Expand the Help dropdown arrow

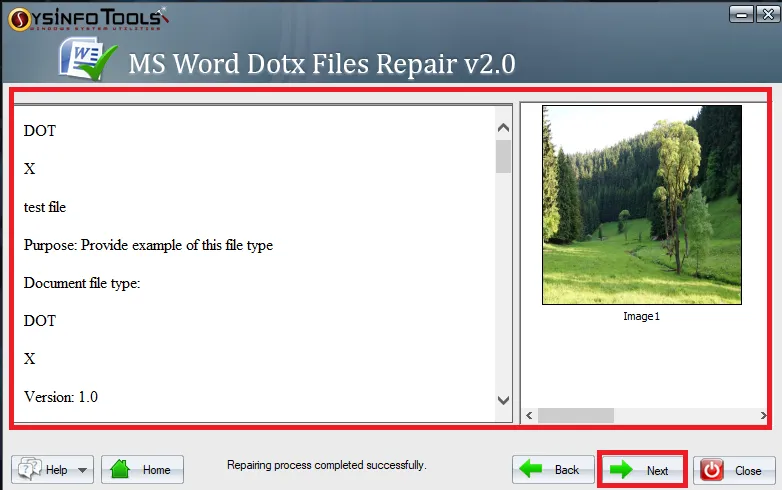[x=82, y=470]
